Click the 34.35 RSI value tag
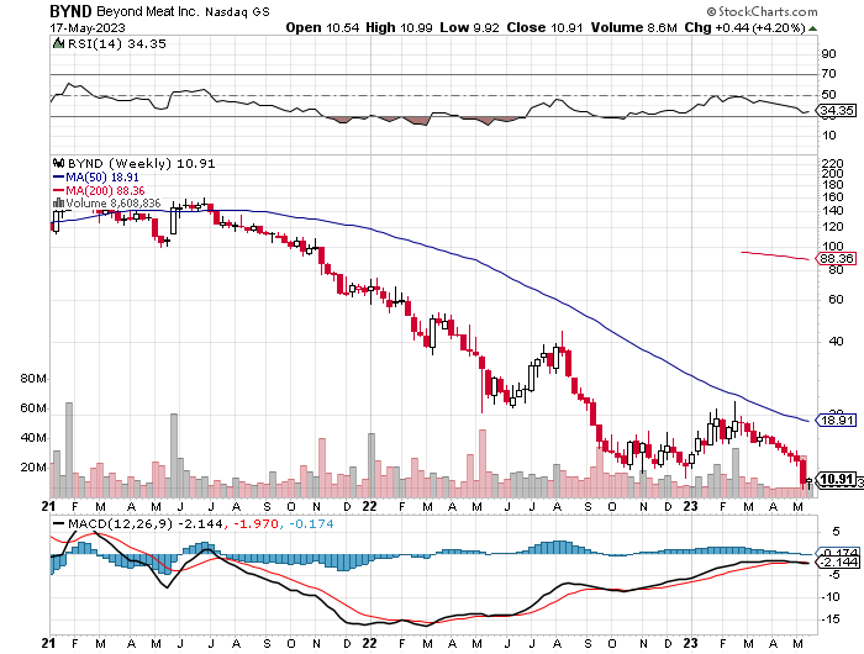The image size is (864, 654). coord(834,110)
